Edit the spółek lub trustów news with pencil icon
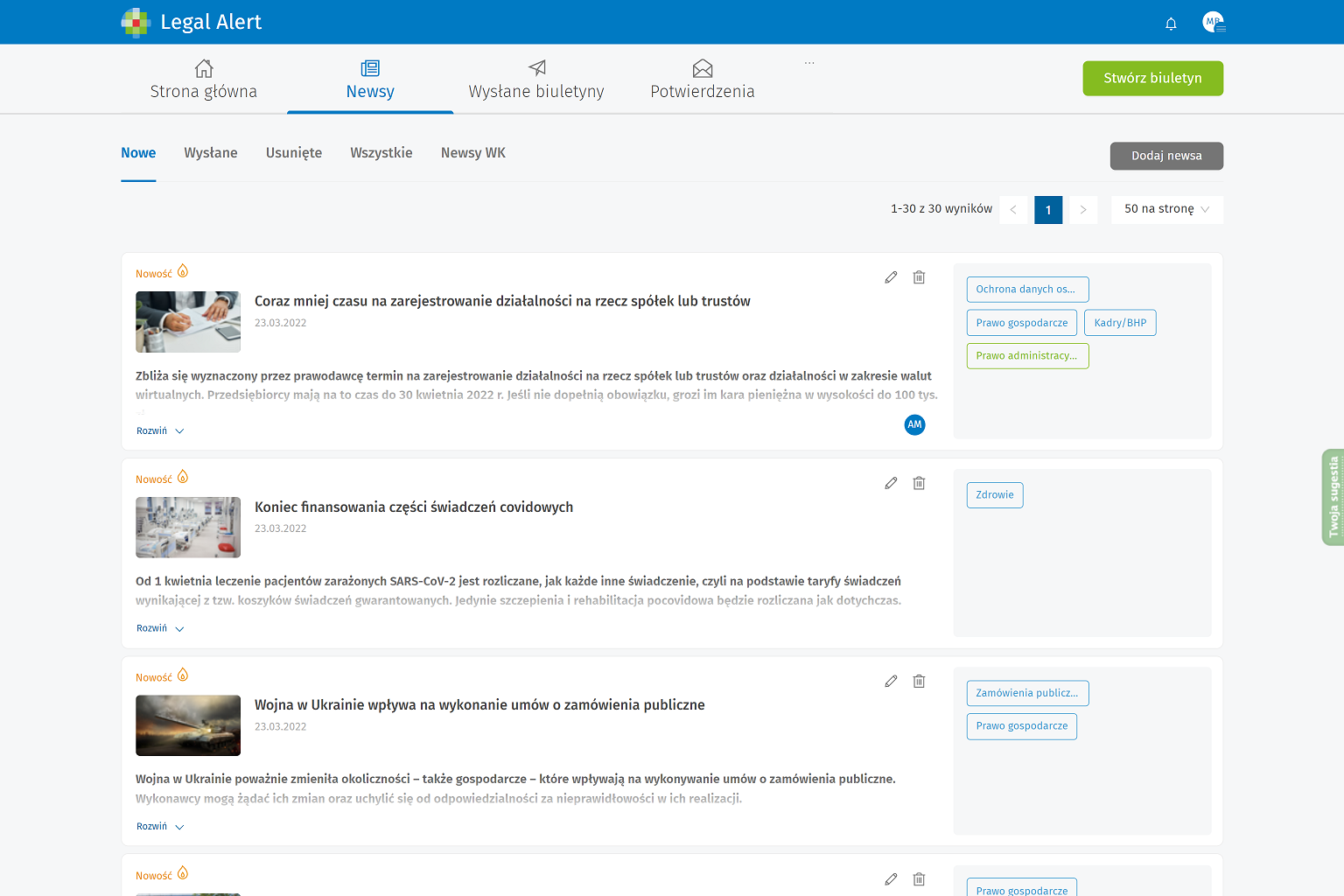The image size is (1344, 896). click(891, 277)
